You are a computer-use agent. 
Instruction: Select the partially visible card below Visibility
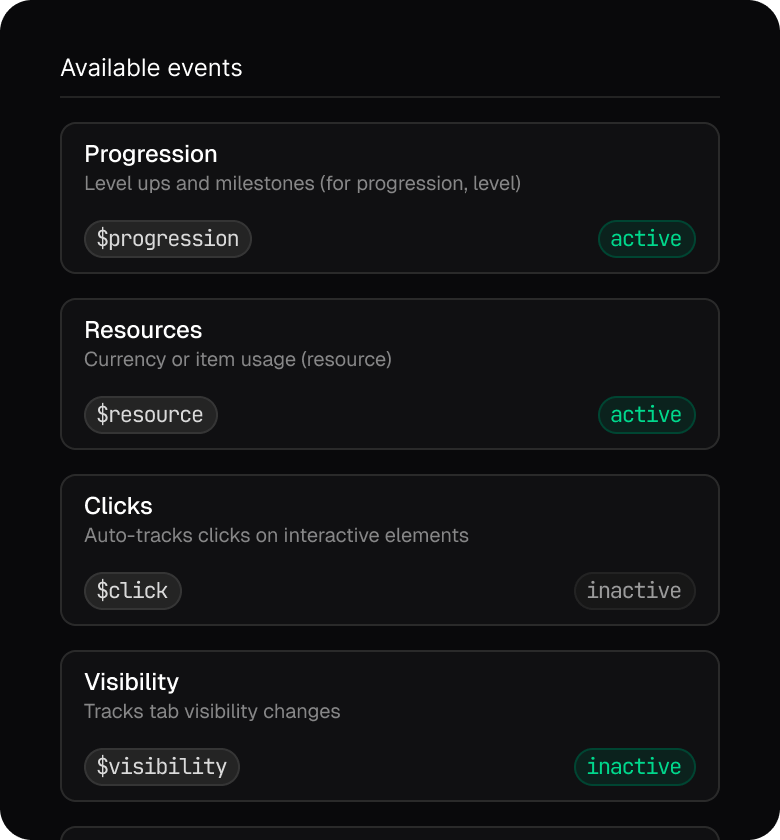[390, 833]
